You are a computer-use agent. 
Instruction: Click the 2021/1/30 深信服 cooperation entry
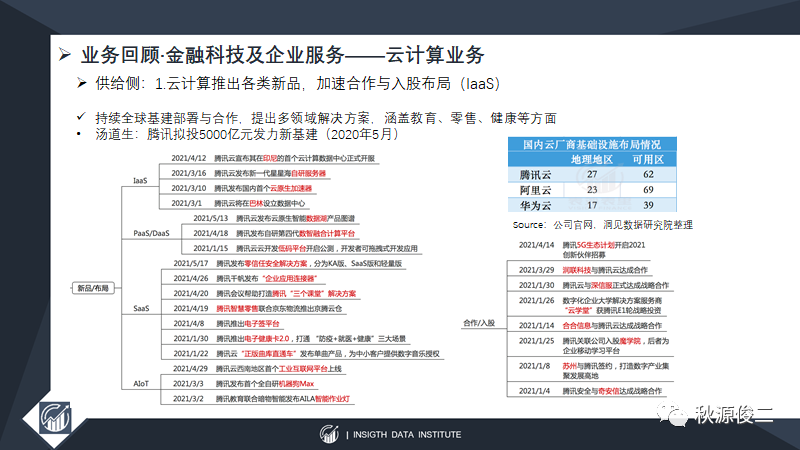[x=594, y=285]
